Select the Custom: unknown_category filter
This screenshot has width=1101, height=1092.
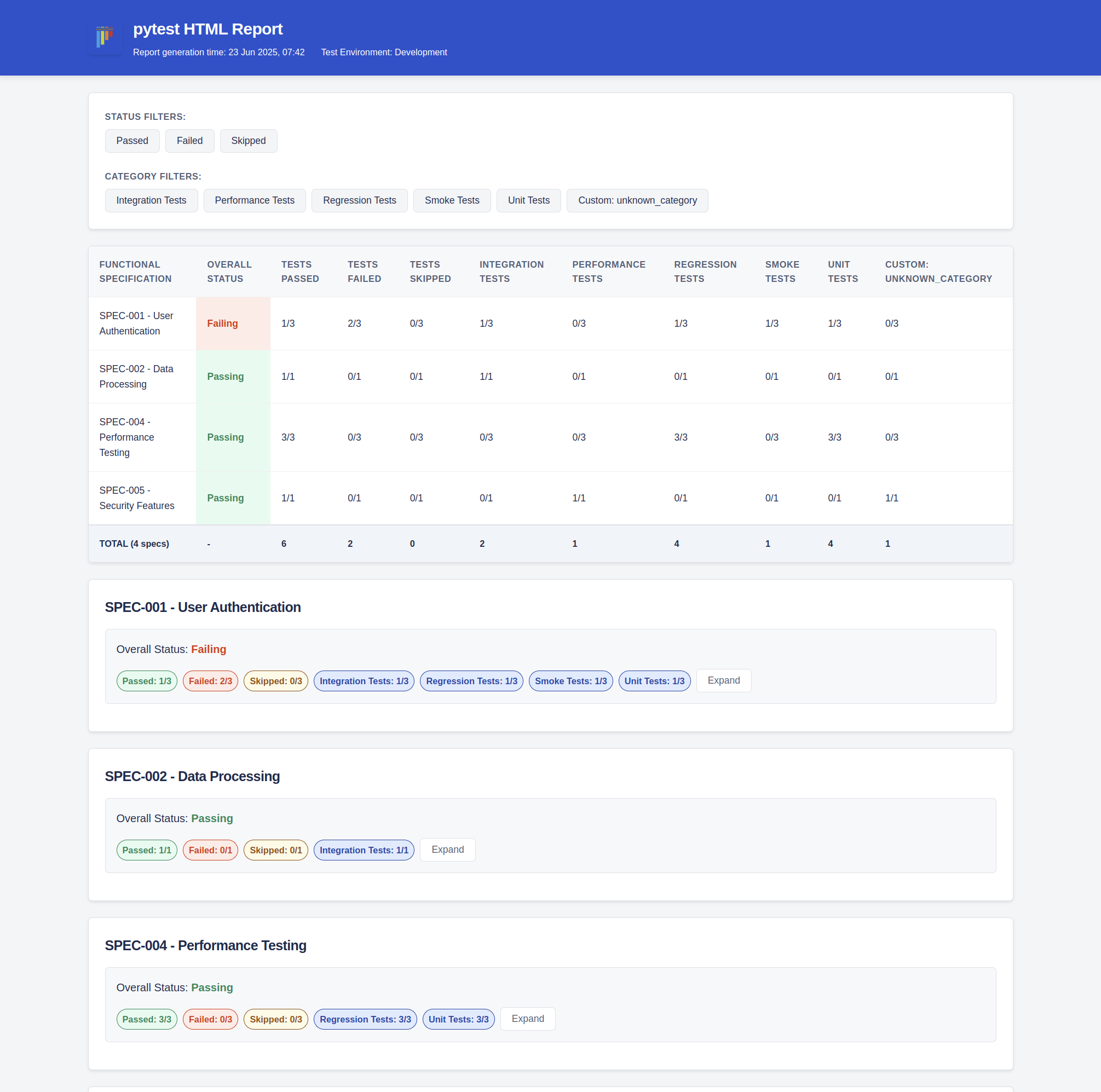tap(637, 200)
